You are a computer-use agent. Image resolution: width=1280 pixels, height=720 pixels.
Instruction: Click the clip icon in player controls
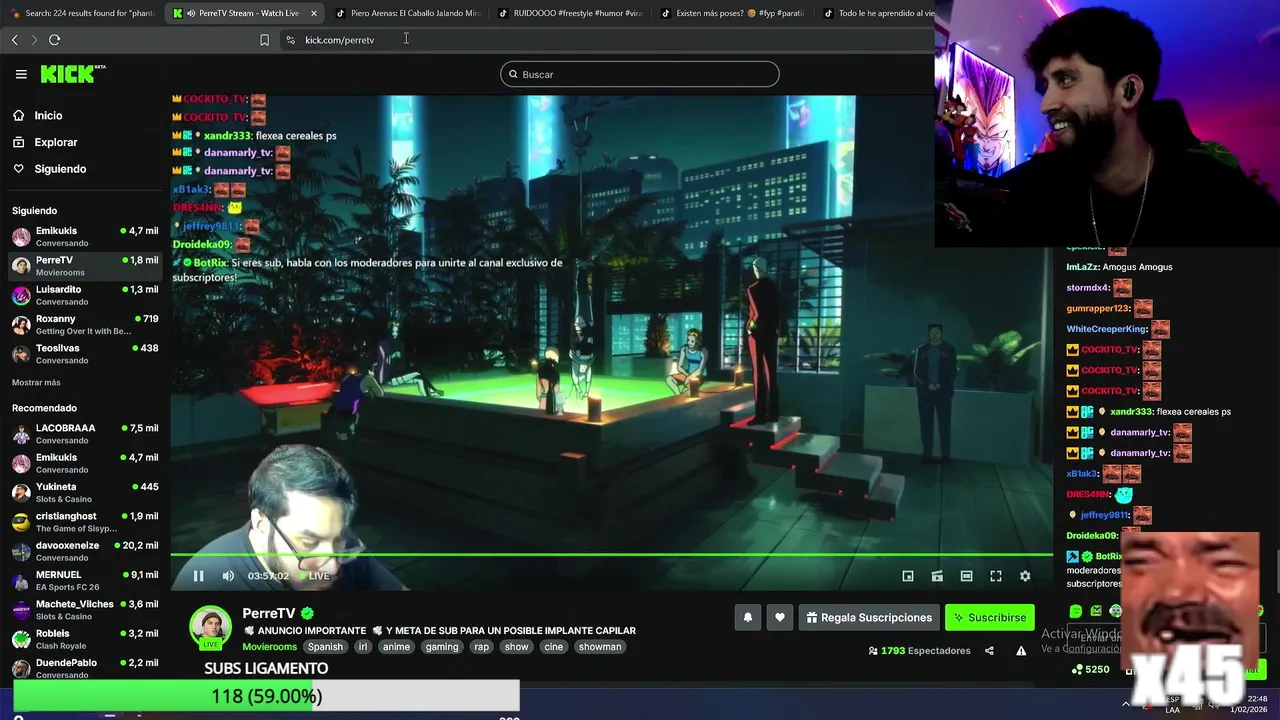937,576
